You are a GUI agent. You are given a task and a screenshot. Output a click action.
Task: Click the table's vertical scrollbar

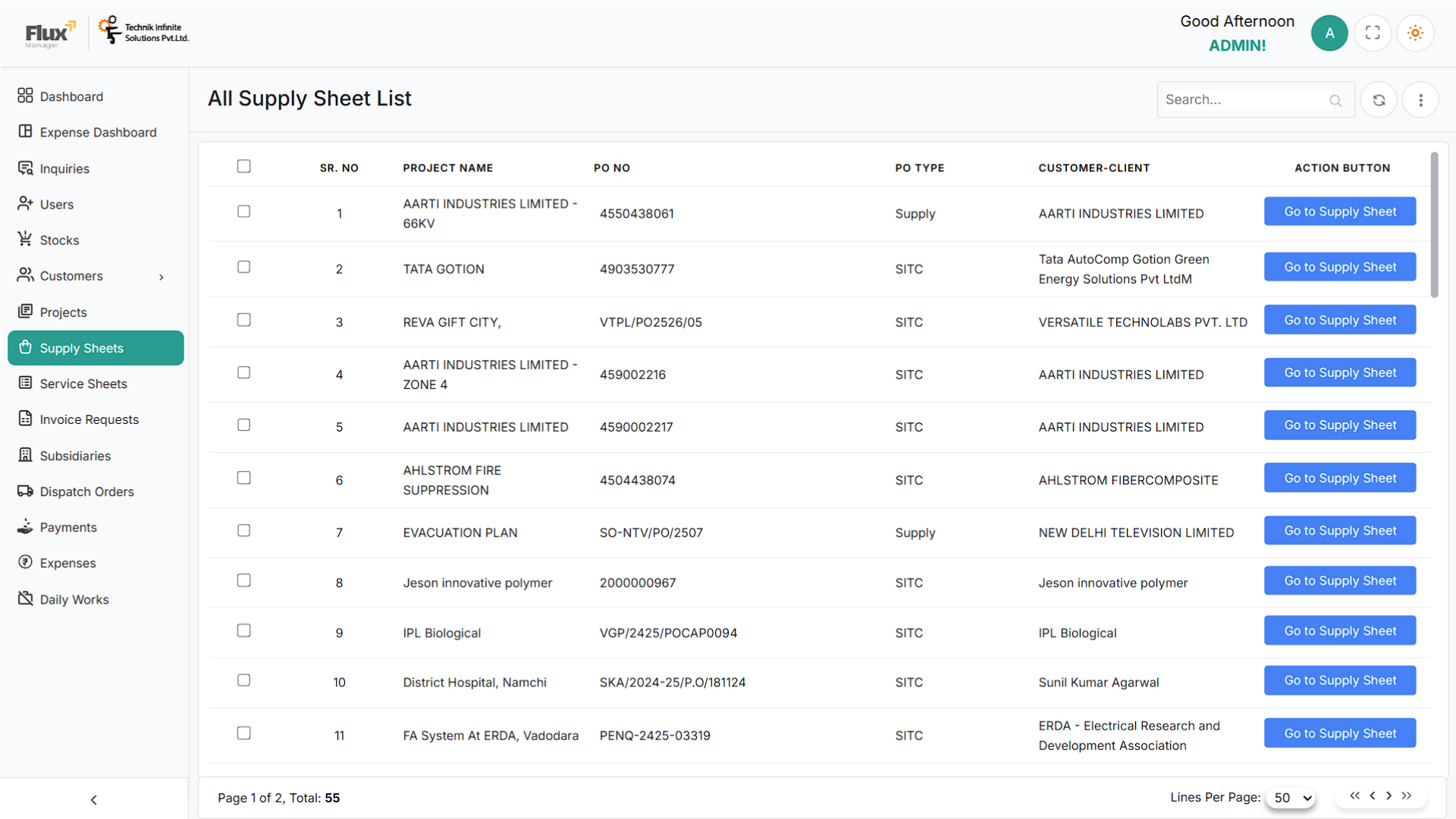click(x=1434, y=225)
